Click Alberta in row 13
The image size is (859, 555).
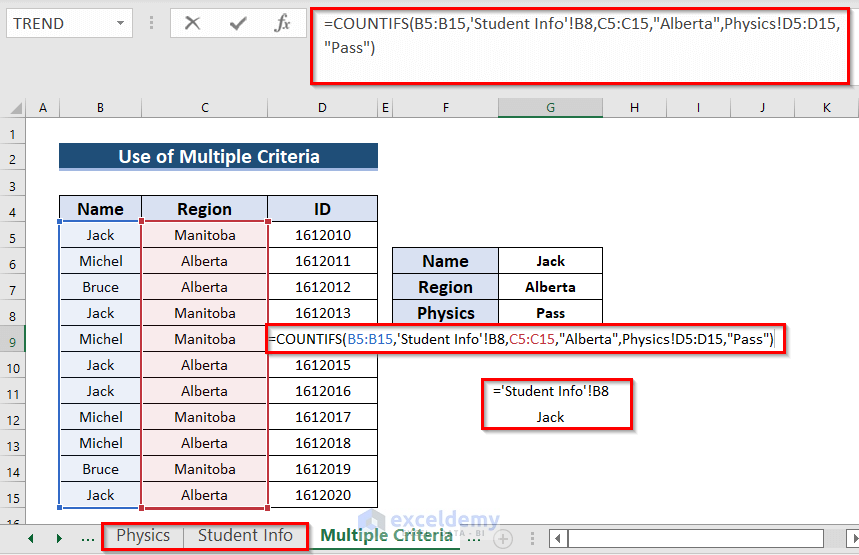[x=204, y=443]
